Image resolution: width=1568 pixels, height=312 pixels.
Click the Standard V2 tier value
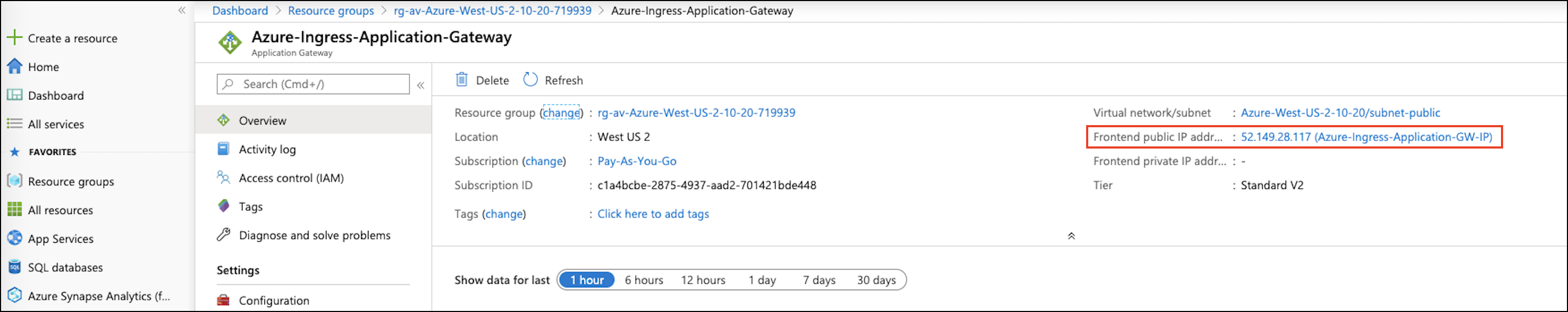click(x=1272, y=185)
